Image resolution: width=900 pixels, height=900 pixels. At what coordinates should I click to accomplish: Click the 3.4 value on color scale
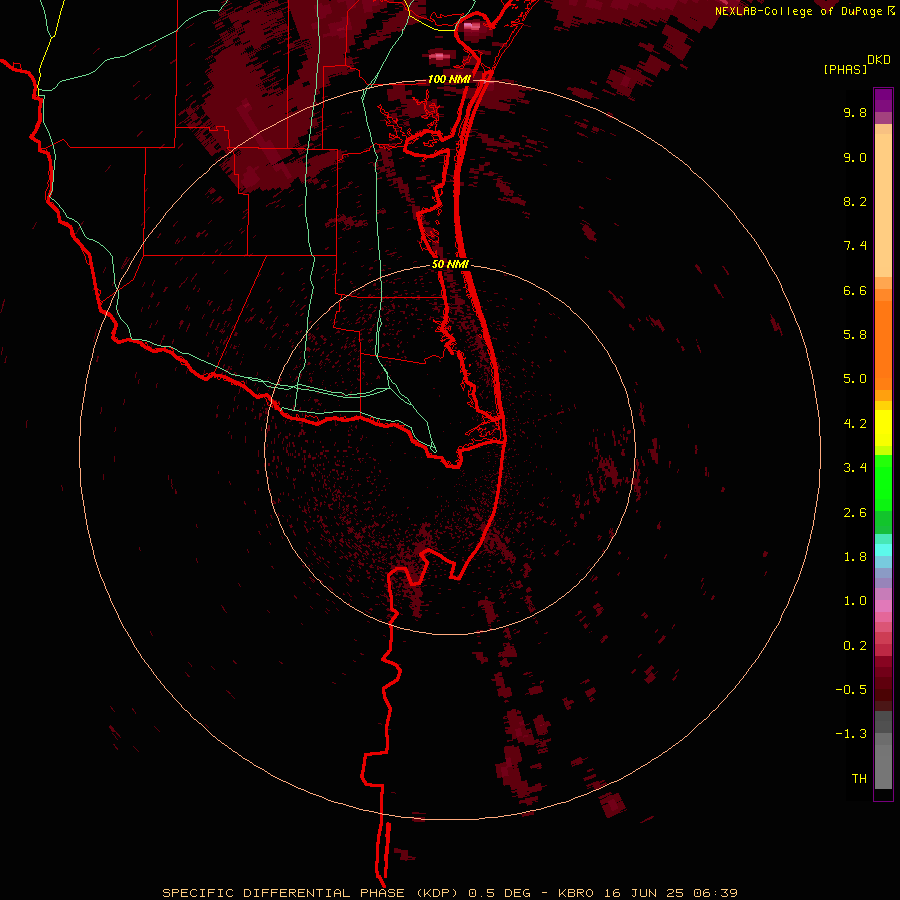click(x=855, y=468)
